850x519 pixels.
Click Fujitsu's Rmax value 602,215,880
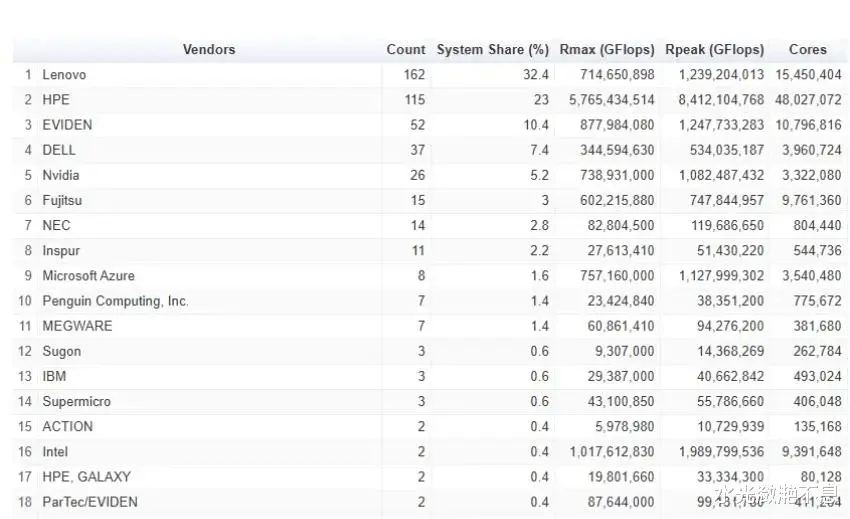[617, 200]
